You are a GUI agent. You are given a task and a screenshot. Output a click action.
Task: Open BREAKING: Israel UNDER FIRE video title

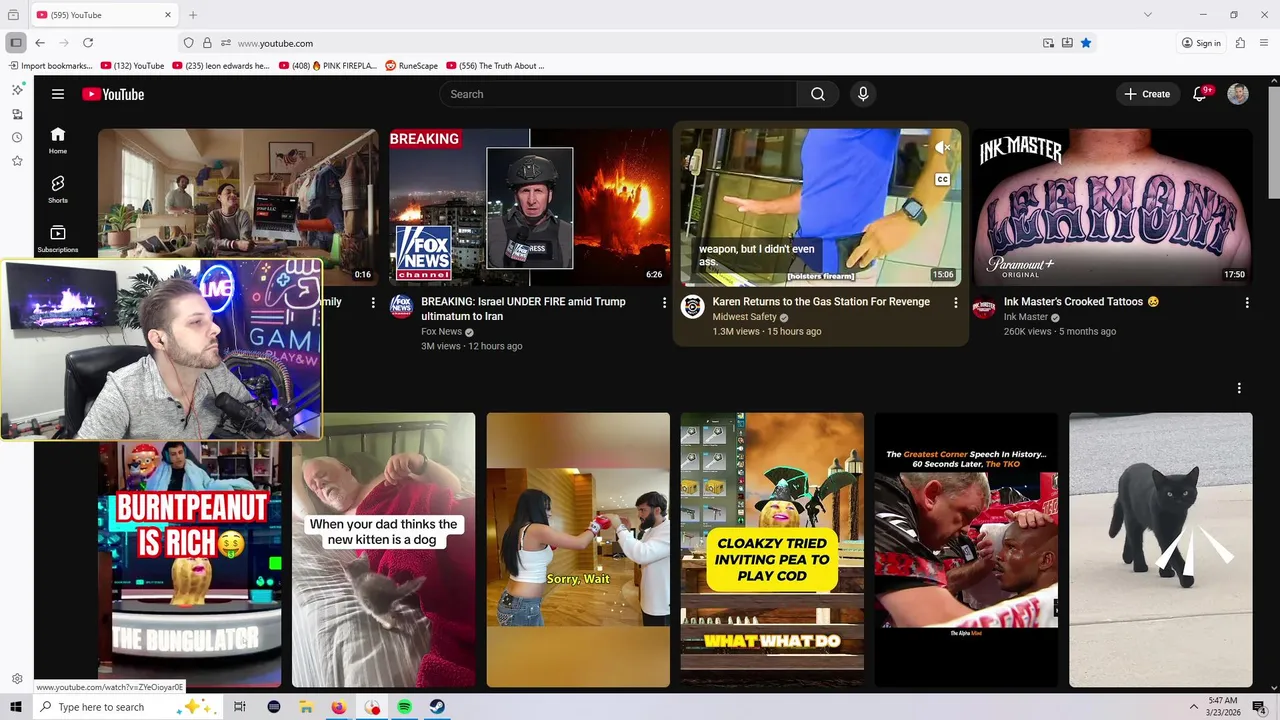[x=523, y=309]
